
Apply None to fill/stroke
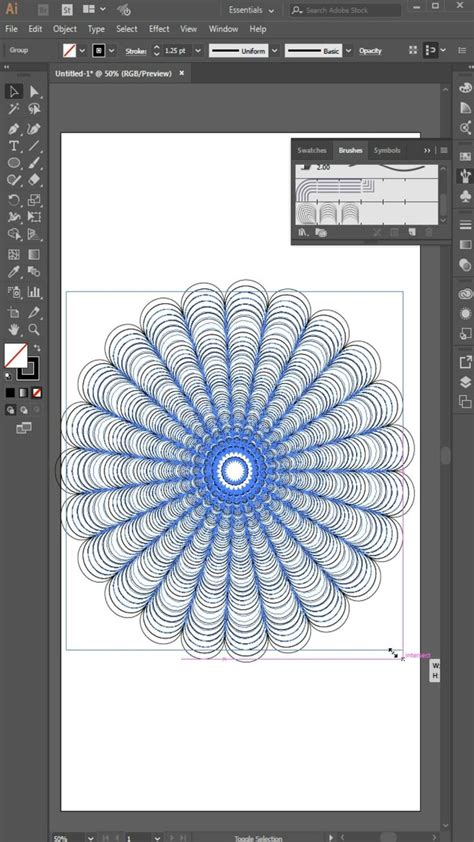tap(37, 393)
